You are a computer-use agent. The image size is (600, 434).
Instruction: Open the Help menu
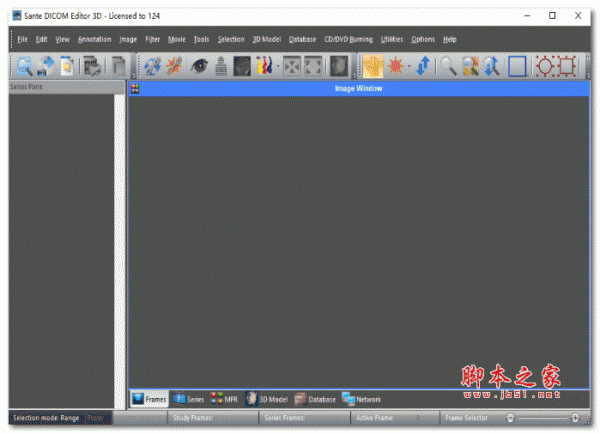pos(450,39)
